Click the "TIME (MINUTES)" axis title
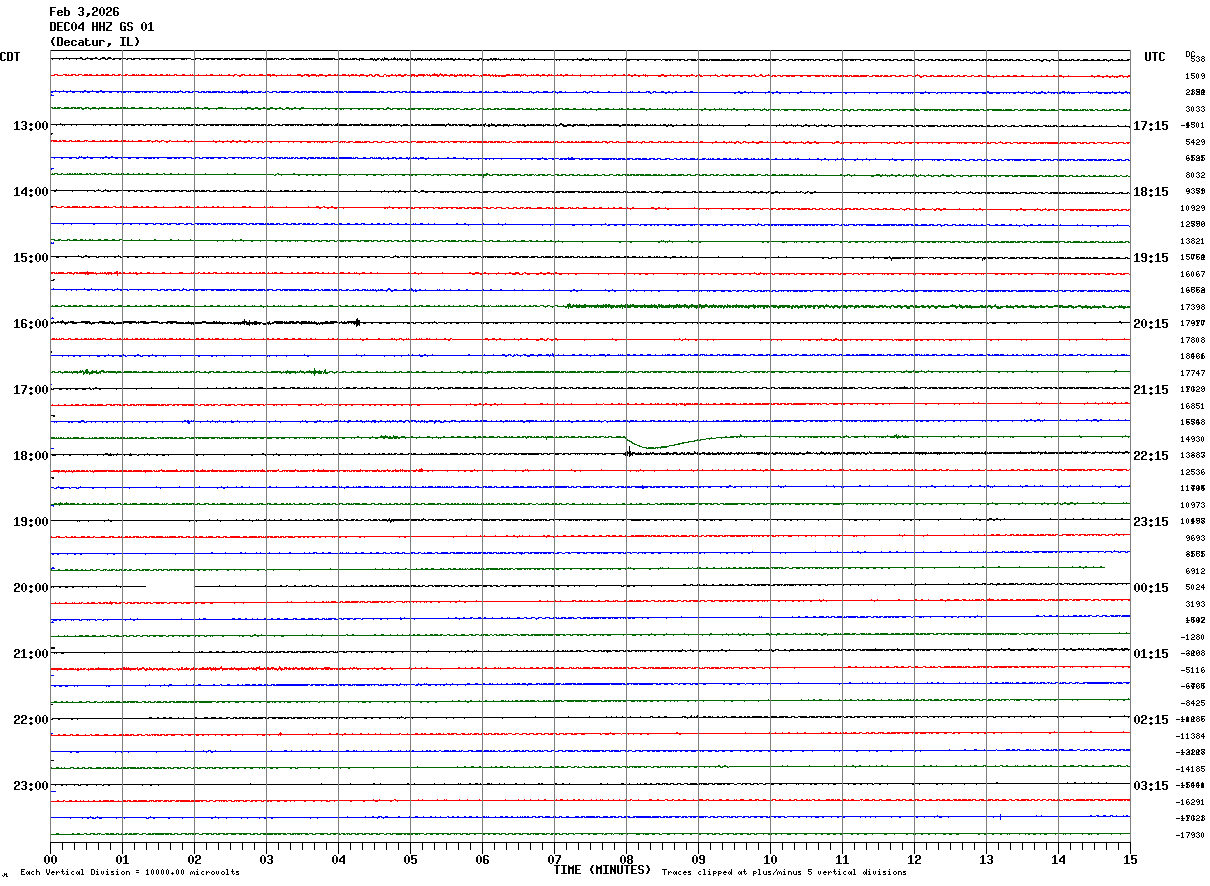 coord(602,870)
